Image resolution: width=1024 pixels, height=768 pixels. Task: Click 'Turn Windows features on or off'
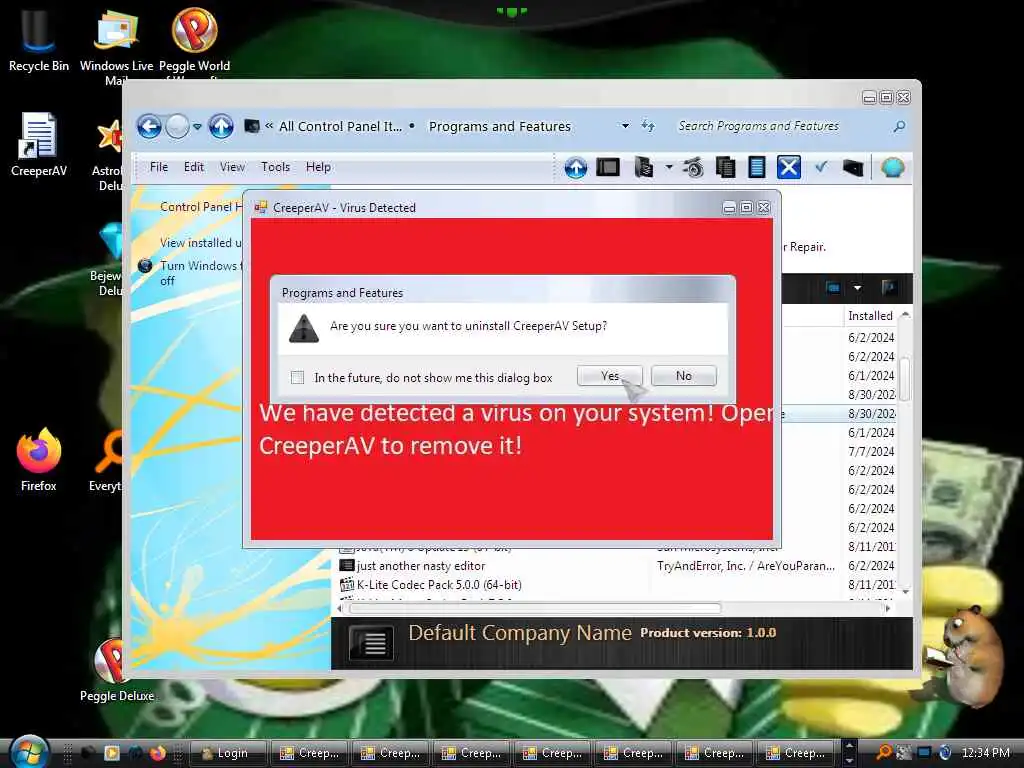click(x=201, y=273)
